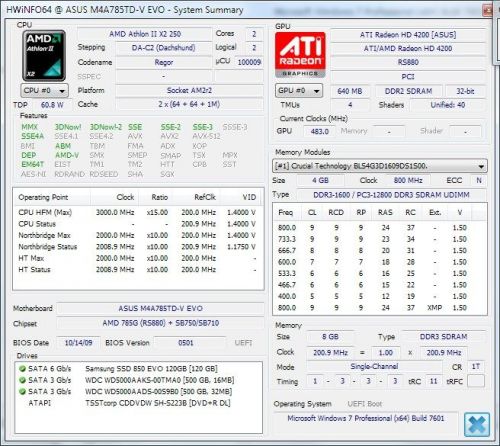Click the Codename Regor field
500x446 pixels.
(x=163, y=62)
